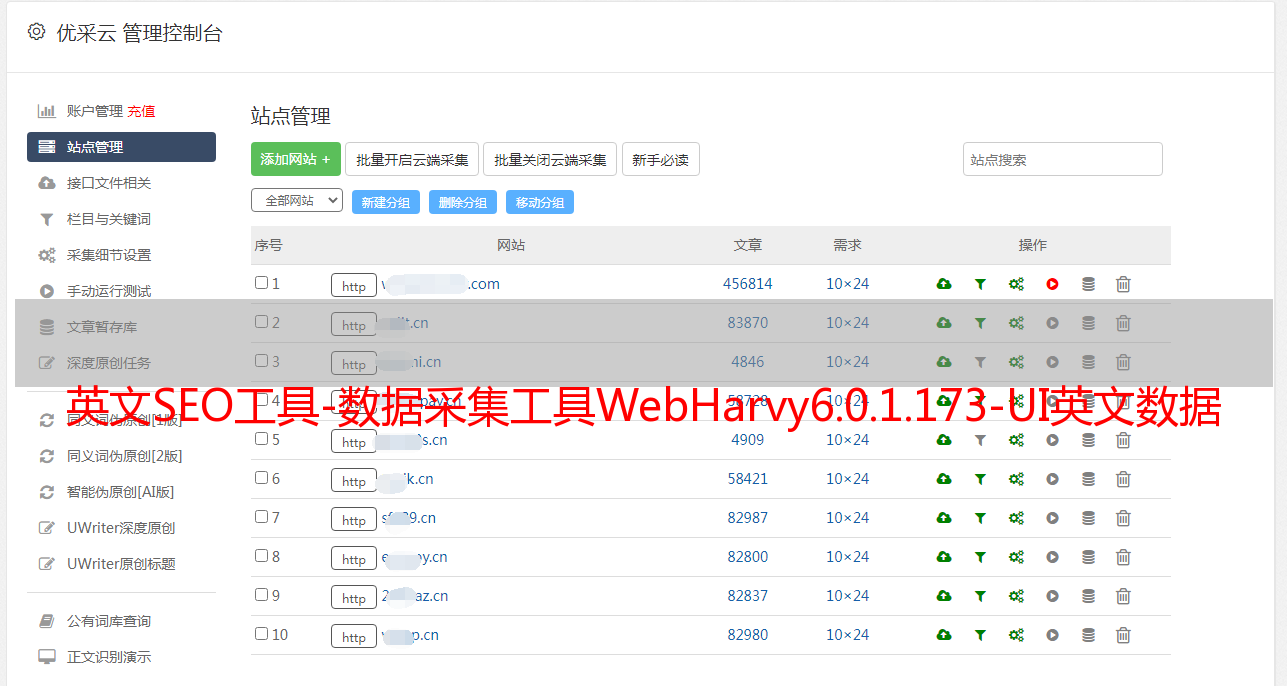Select 手动运行测试 in the sidebar
The height and width of the screenshot is (686, 1287).
tap(109, 291)
